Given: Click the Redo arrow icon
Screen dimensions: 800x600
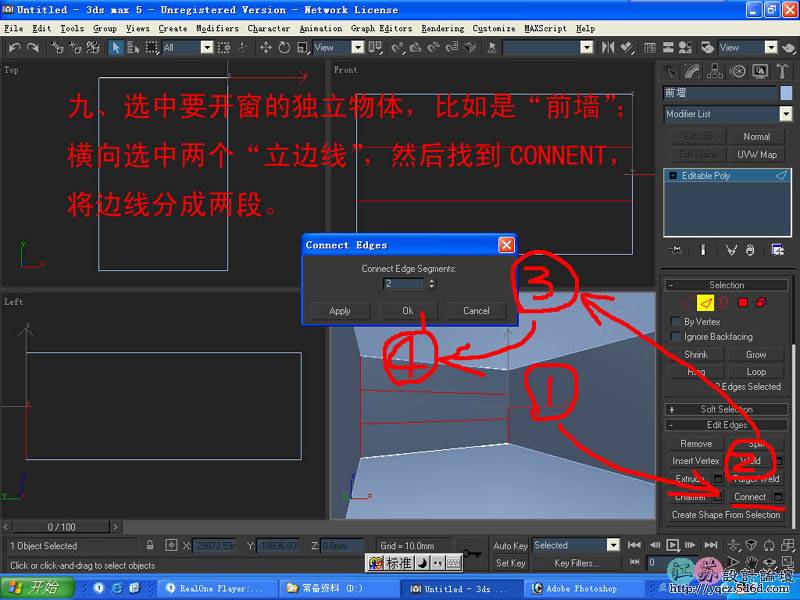Looking at the screenshot, I should pos(33,48).
